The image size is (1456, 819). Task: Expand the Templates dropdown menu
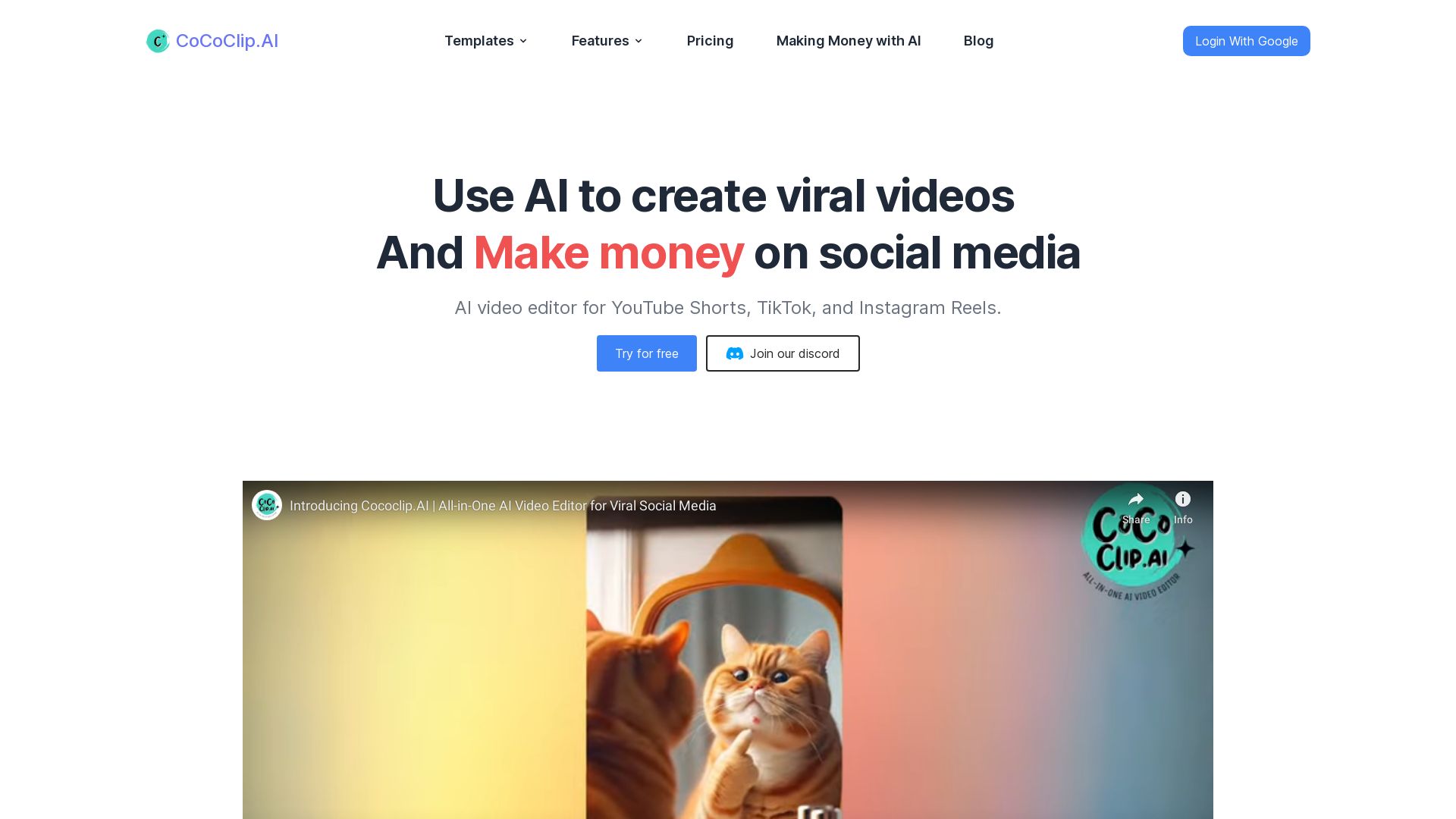coord(485,40)
